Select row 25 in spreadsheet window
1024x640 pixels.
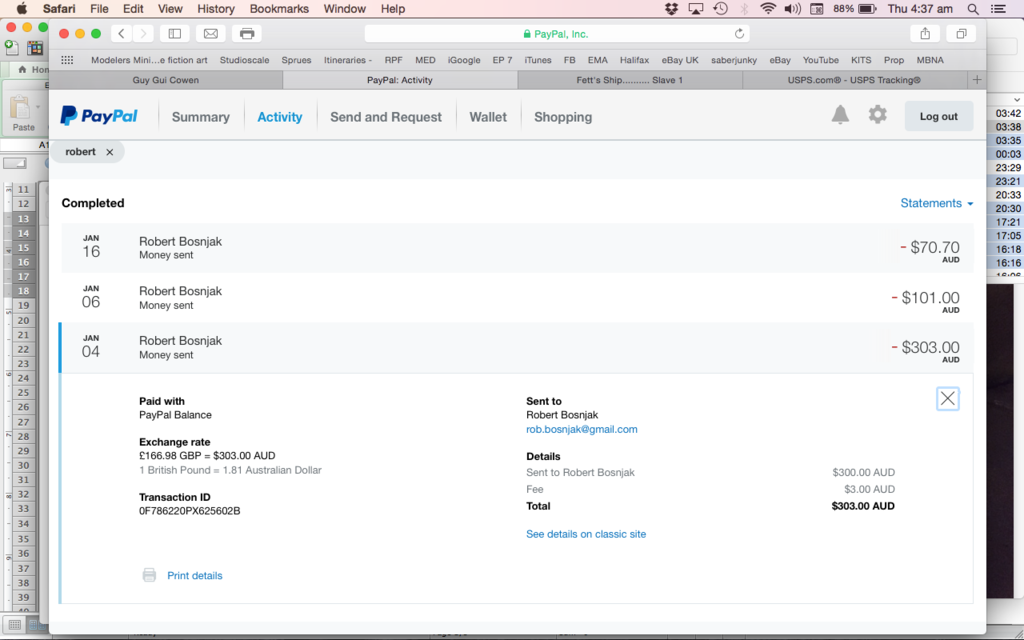[24, 392]
